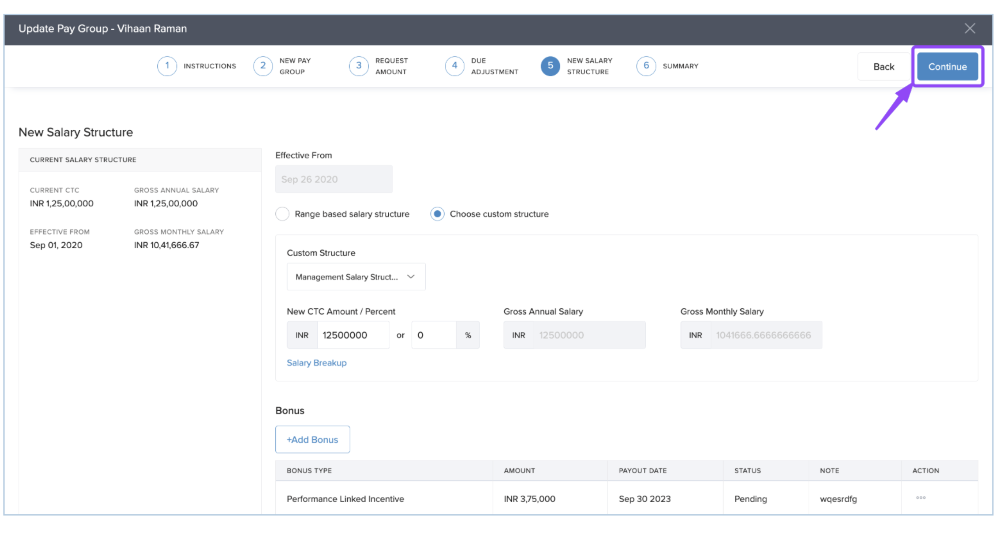Click the +Add Bonus button
The width and height of the screenshot is (1005, 543).
(x=312, y=440)
